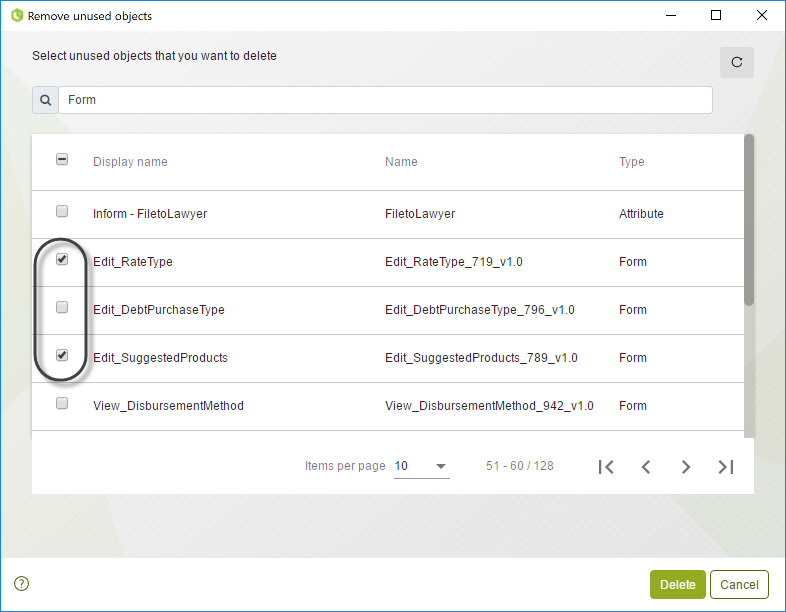Screen dimensions: 786x612
Task: Click the Inform - FiletoLawyer display name
Action: [x=150, y=214]
